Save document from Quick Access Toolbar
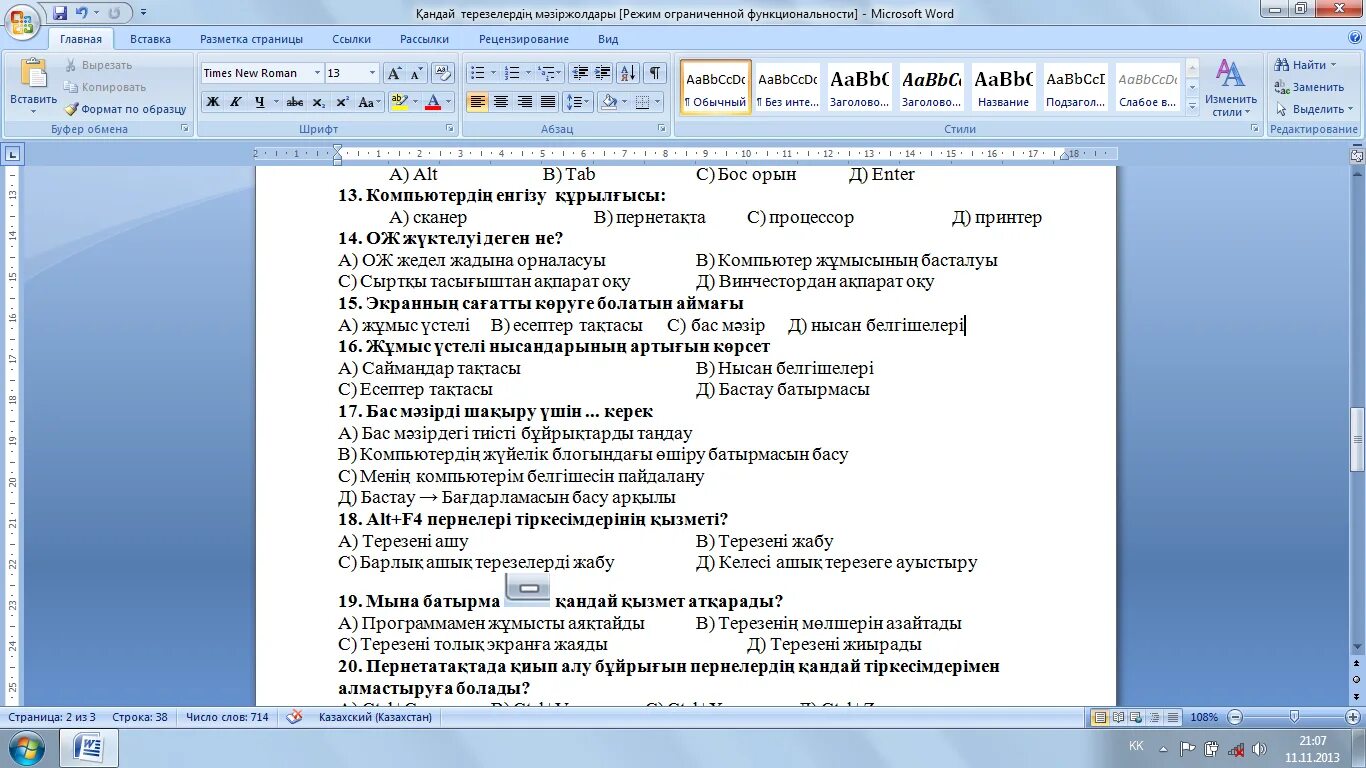The height and width of the screenshot is (768, 1366). [x=60, y=13]
